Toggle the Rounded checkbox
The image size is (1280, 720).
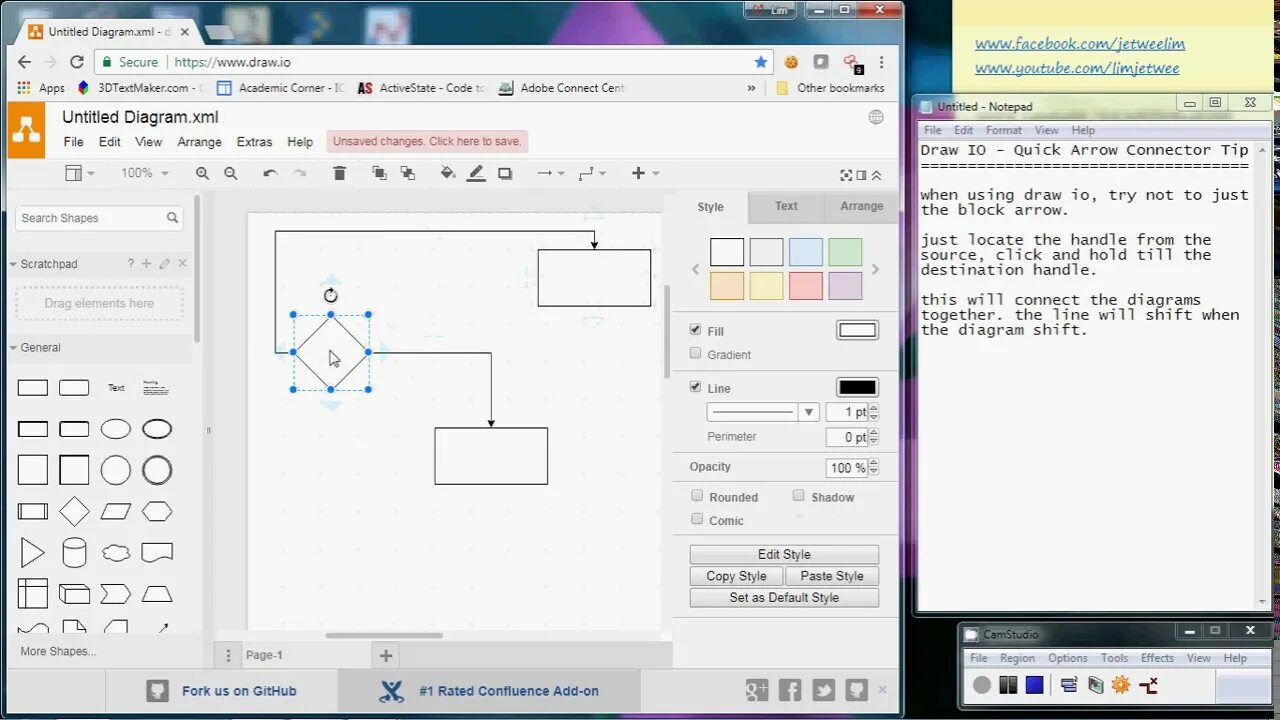coord(697,495)
